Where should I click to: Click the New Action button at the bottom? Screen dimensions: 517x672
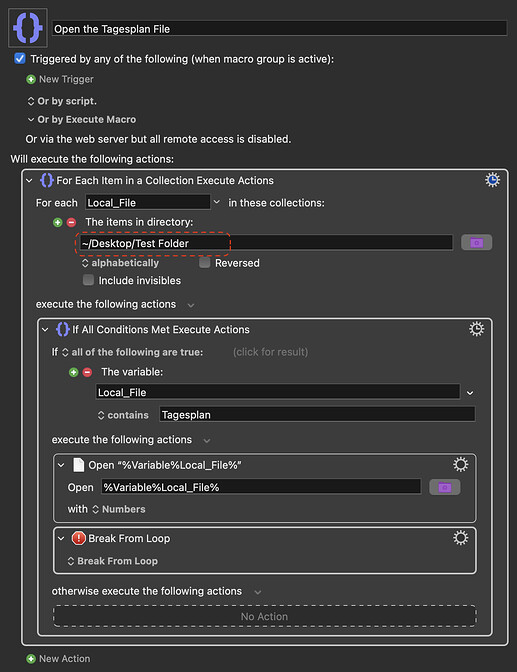(x=58, y=658)
